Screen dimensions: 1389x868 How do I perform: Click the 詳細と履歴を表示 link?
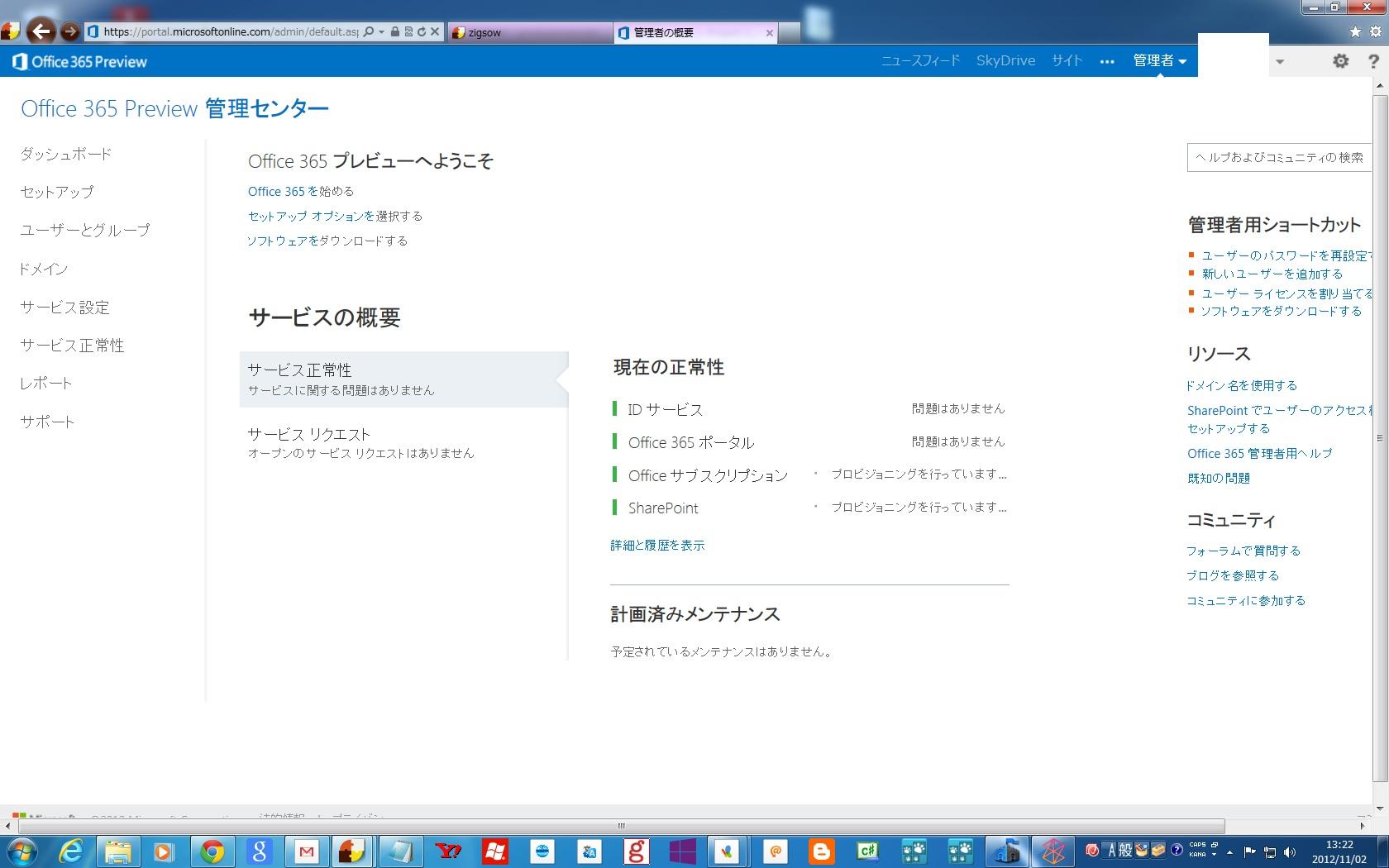click(657, 545)
